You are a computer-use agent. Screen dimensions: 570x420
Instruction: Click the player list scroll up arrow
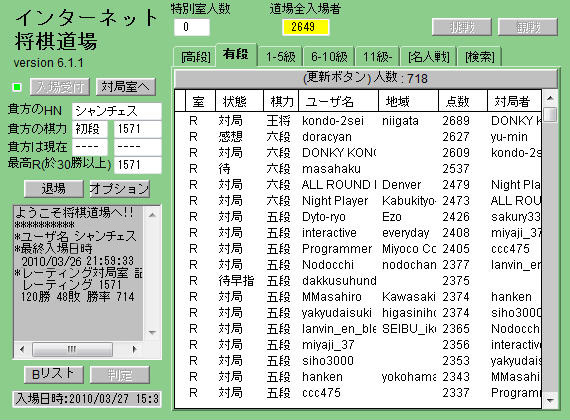(x=550, y=98)
